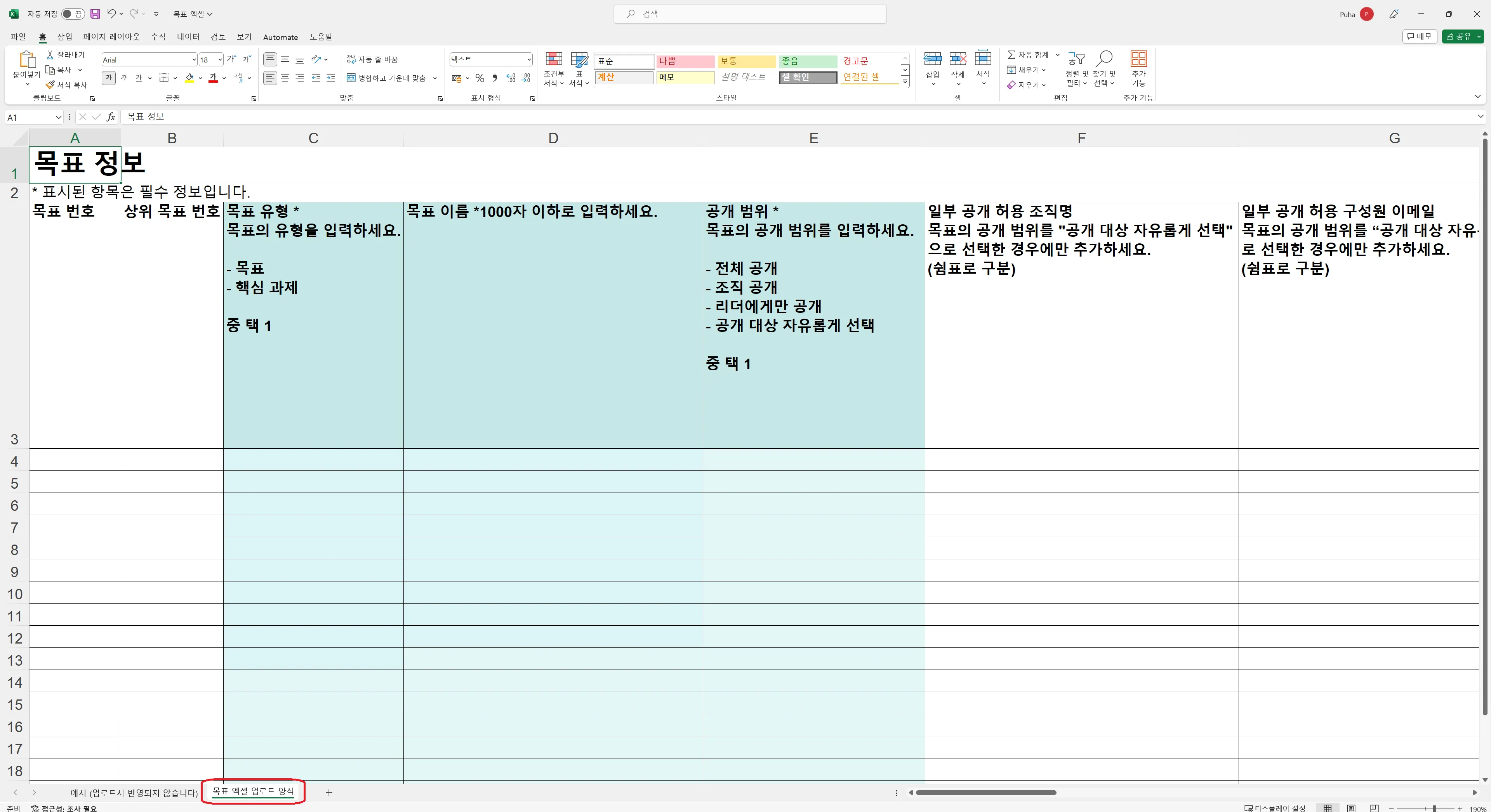Open Sort & Filter (정렬 및 필터)
The width and height of the screenshot is (1491, 812).
pyautogui.click(x=1077, y=69)
